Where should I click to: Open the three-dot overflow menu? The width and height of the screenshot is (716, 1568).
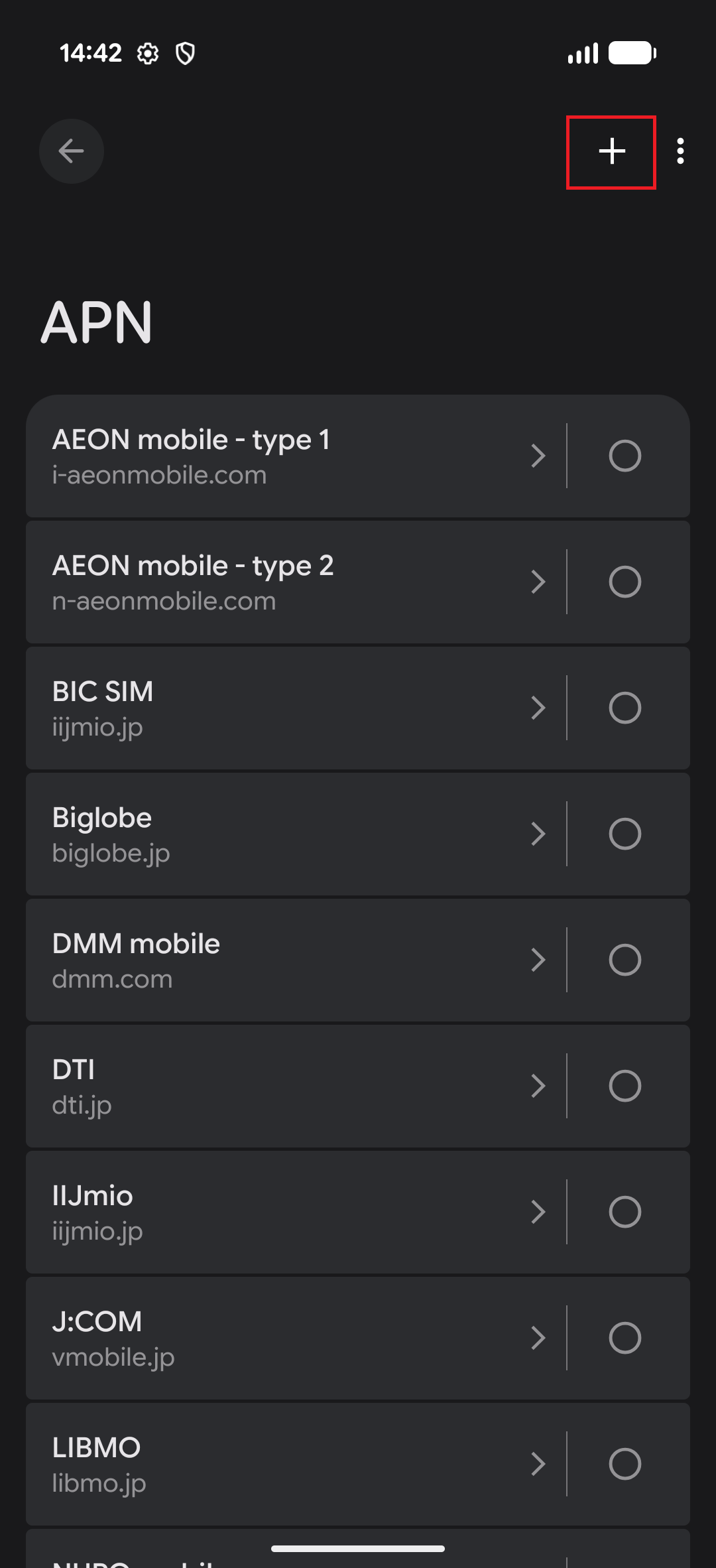coord(680,151)
